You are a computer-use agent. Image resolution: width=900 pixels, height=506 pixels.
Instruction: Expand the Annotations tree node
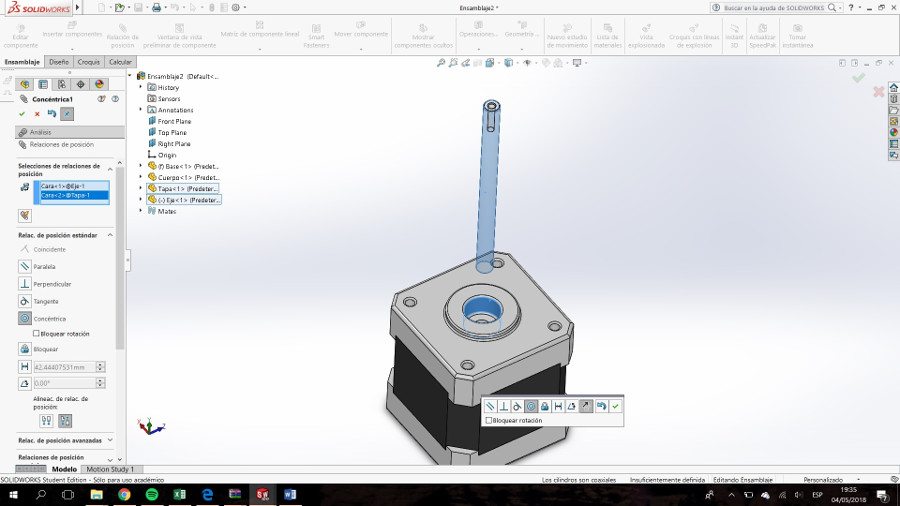[x=141, y=110]
